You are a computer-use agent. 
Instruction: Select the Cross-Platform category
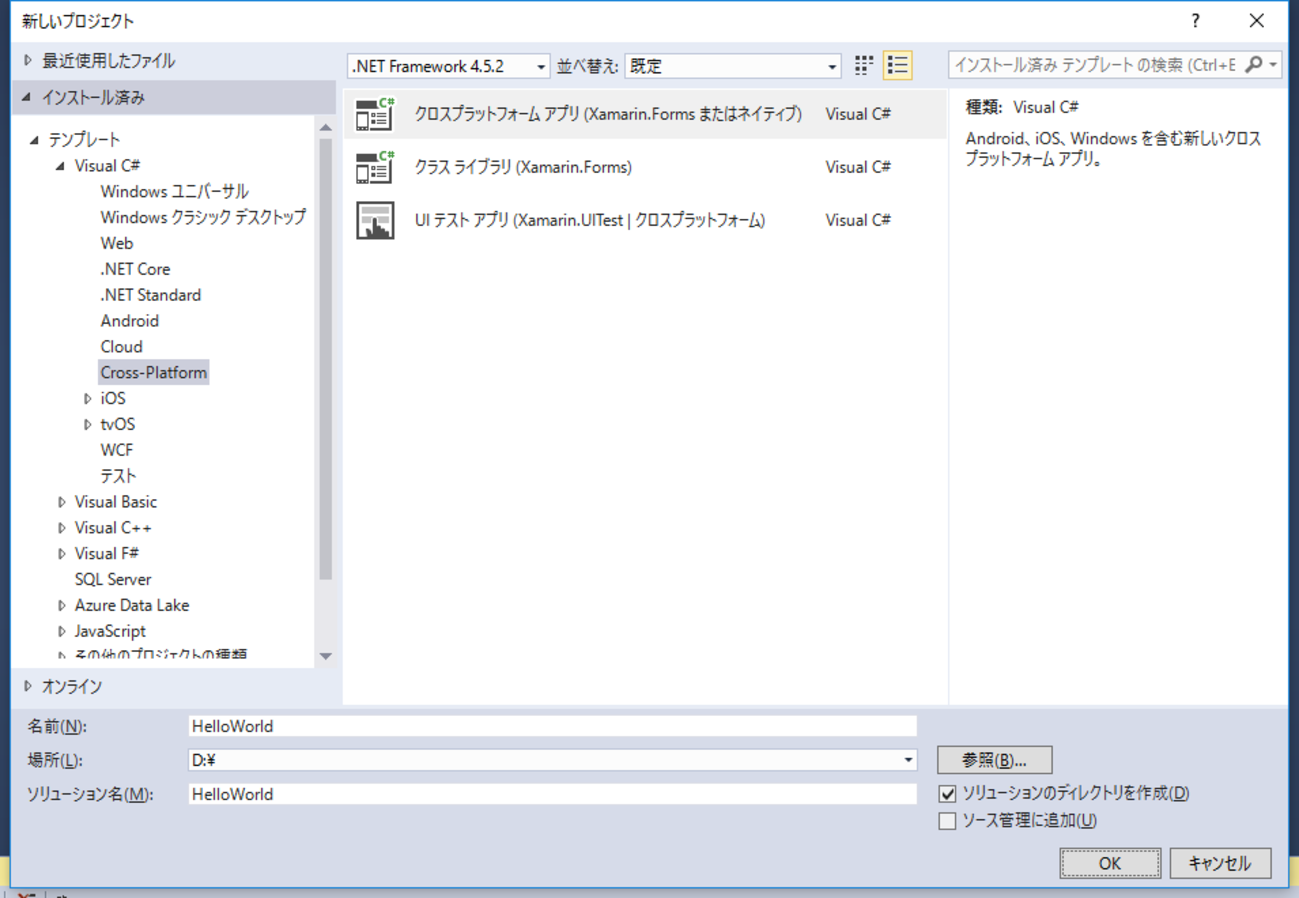154,373
